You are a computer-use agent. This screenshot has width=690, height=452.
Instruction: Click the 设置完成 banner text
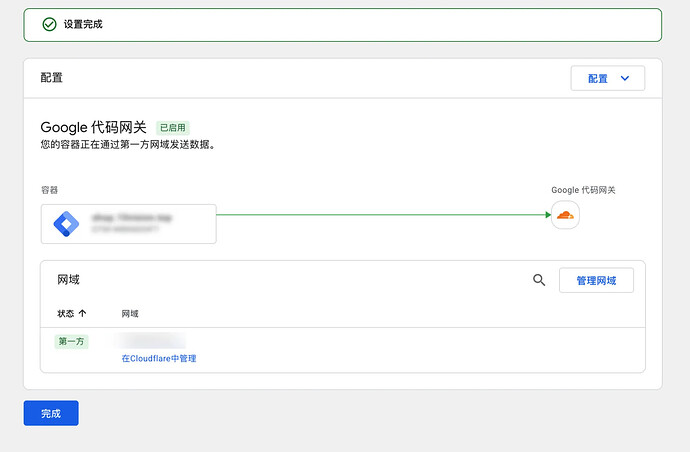point(84,24)
